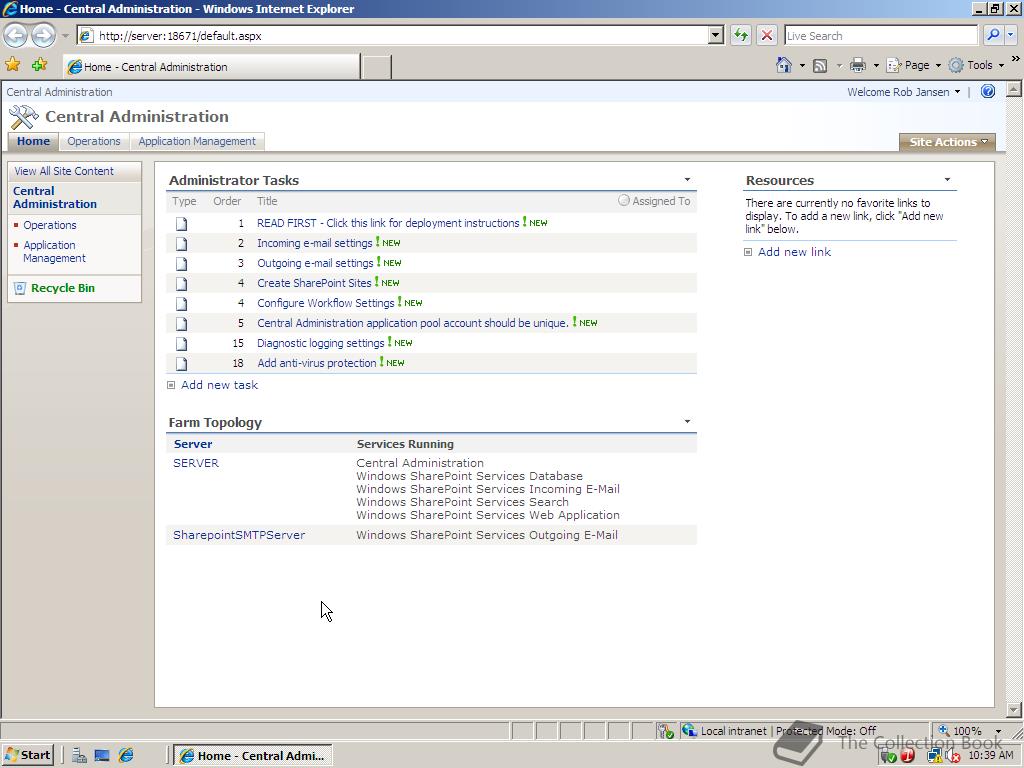This screenshot has height=768, width=1024.
Task: Open the zoom level dropdown arrow
Action: pos(998,731)
